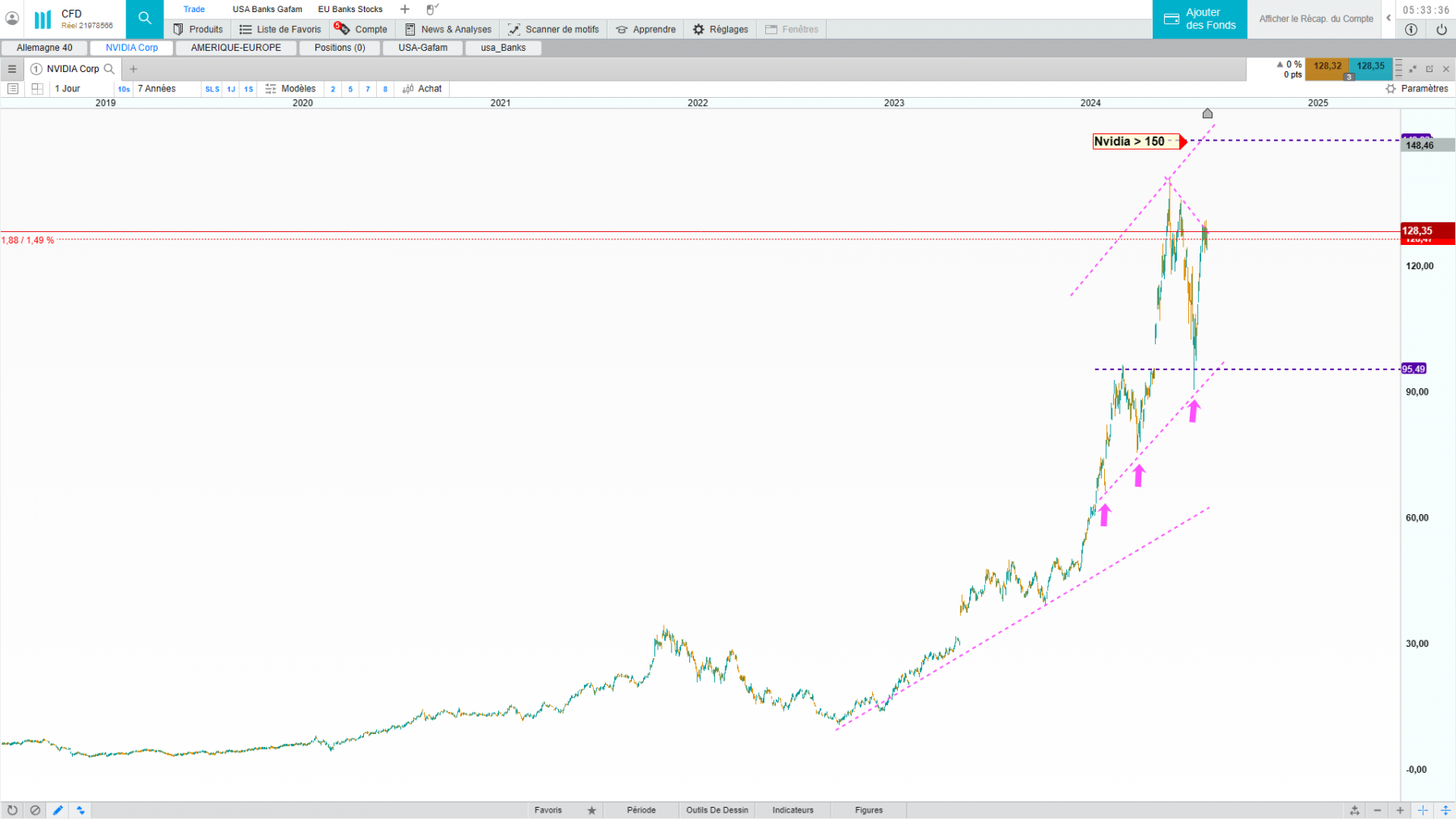Collapse account recap with left chevron
This screenshot has height=819, width=1456.
point(1388,18)
